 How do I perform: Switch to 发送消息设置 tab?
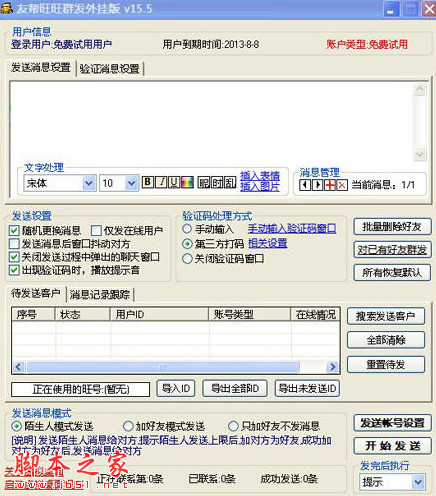(x=41, y=68)
